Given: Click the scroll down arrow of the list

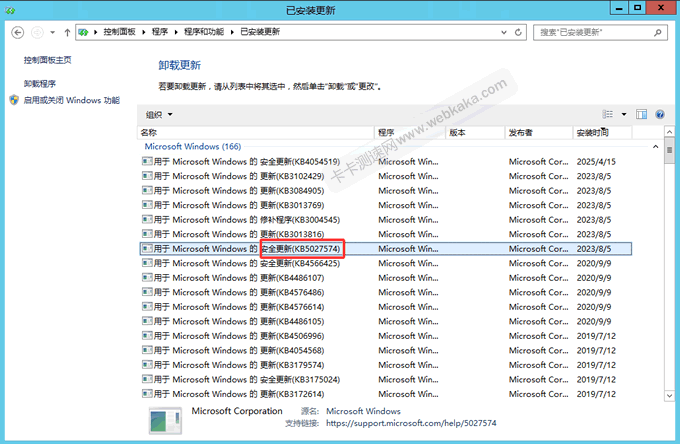Looking at the screenshot, I should pyautogui.click(x=669, y=396).
